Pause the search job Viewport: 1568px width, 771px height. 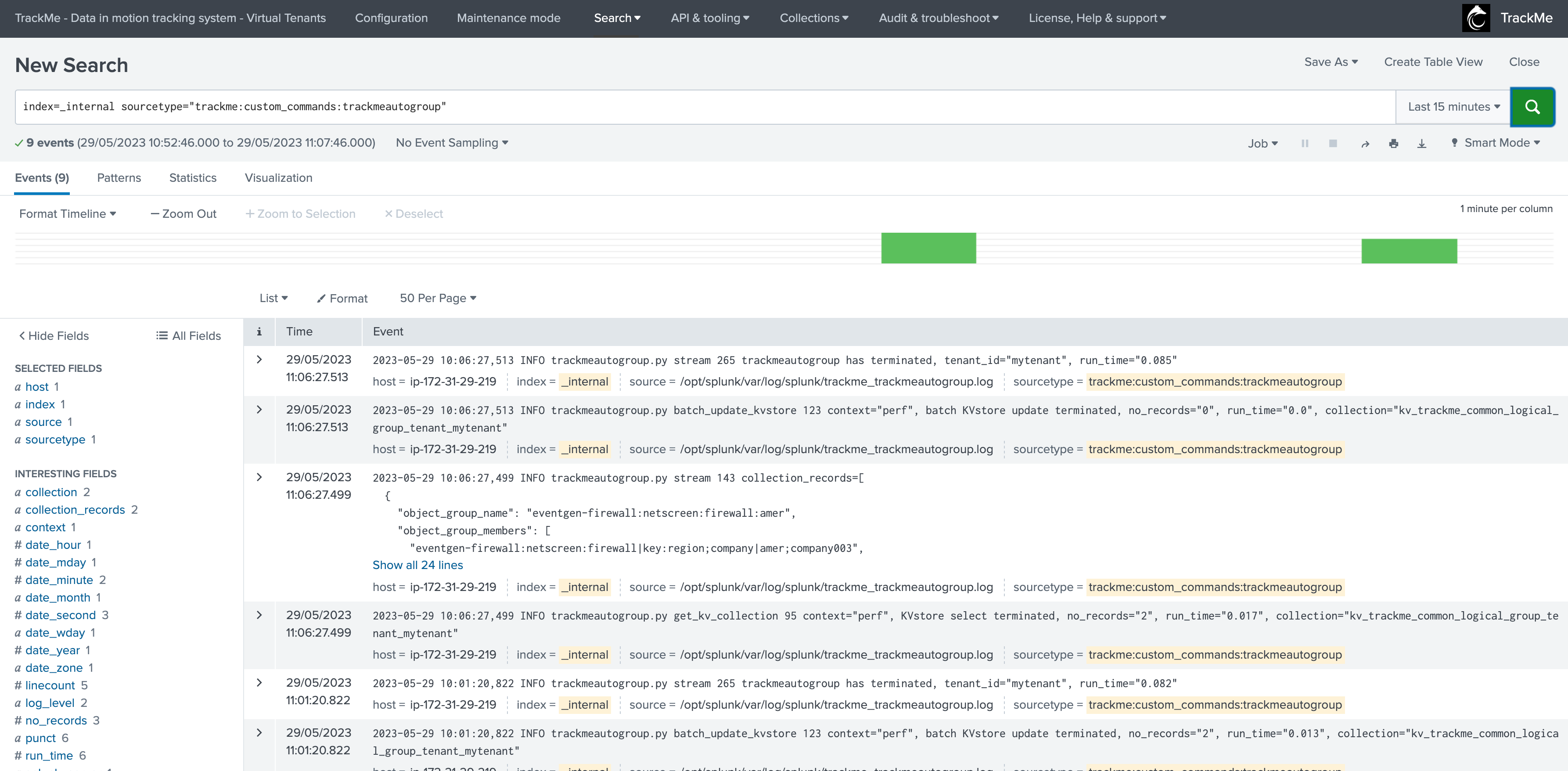point(1305,143)
